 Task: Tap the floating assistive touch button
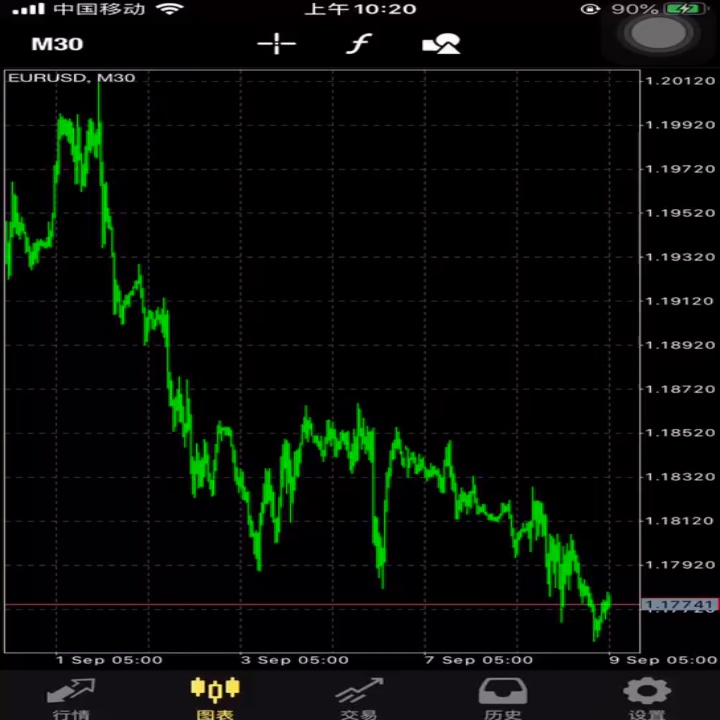click(x=658, y=33)
